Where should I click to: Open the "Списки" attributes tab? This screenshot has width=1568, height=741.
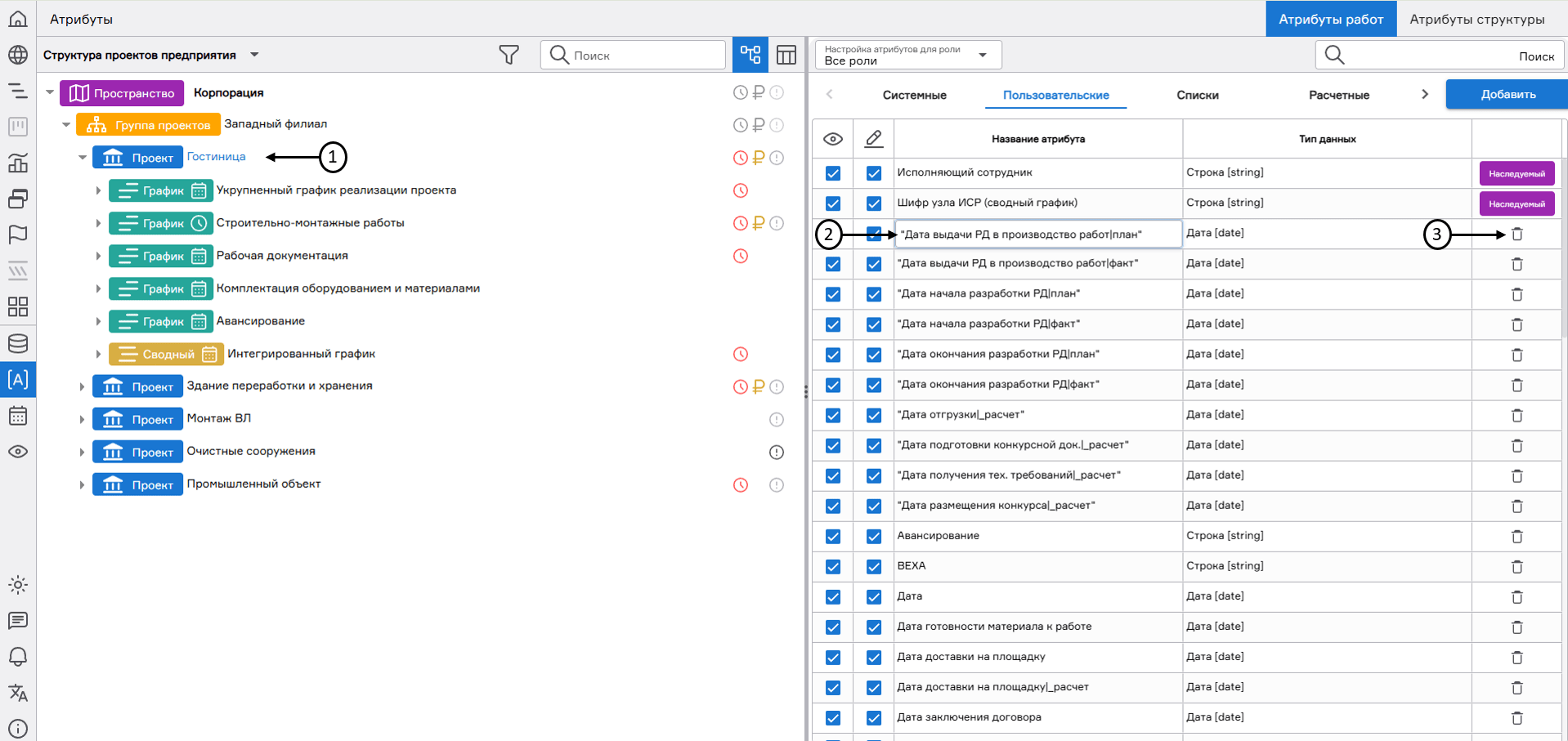pyautogui.click(x=1197, y=95)
